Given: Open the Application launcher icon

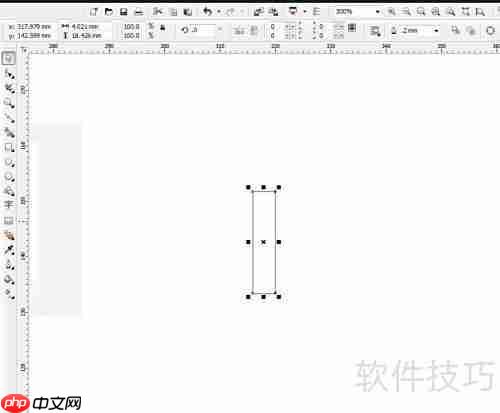Looking at the screenshot, I should tap(293, 12).
